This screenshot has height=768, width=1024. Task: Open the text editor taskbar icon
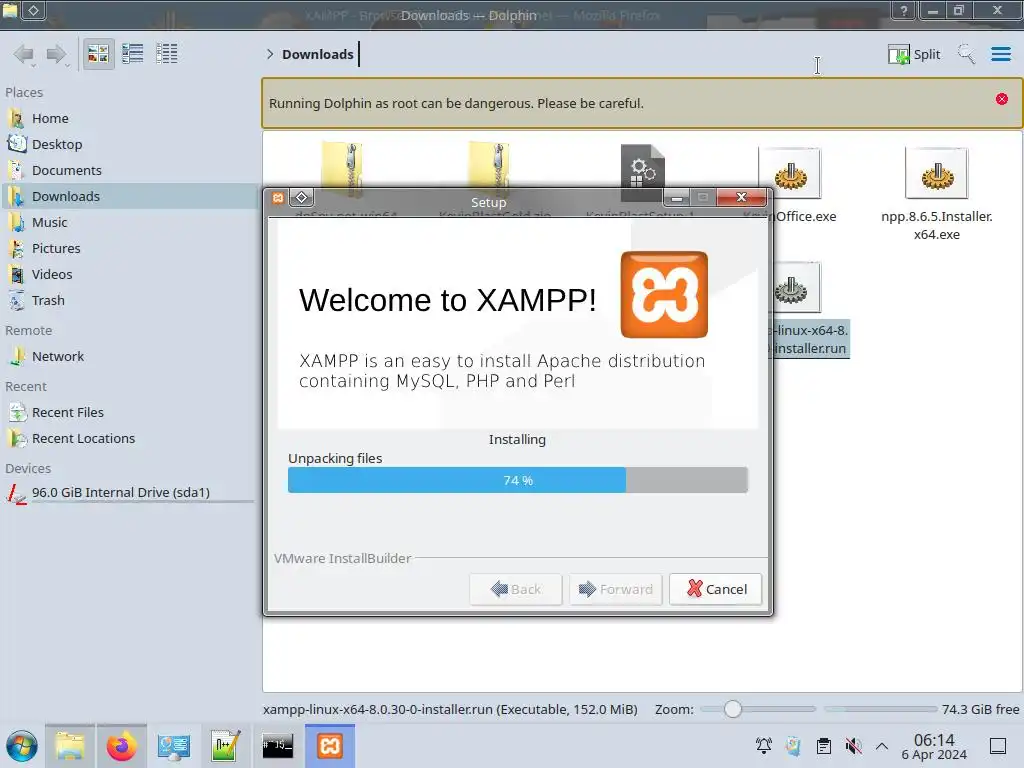coord(225,746)
